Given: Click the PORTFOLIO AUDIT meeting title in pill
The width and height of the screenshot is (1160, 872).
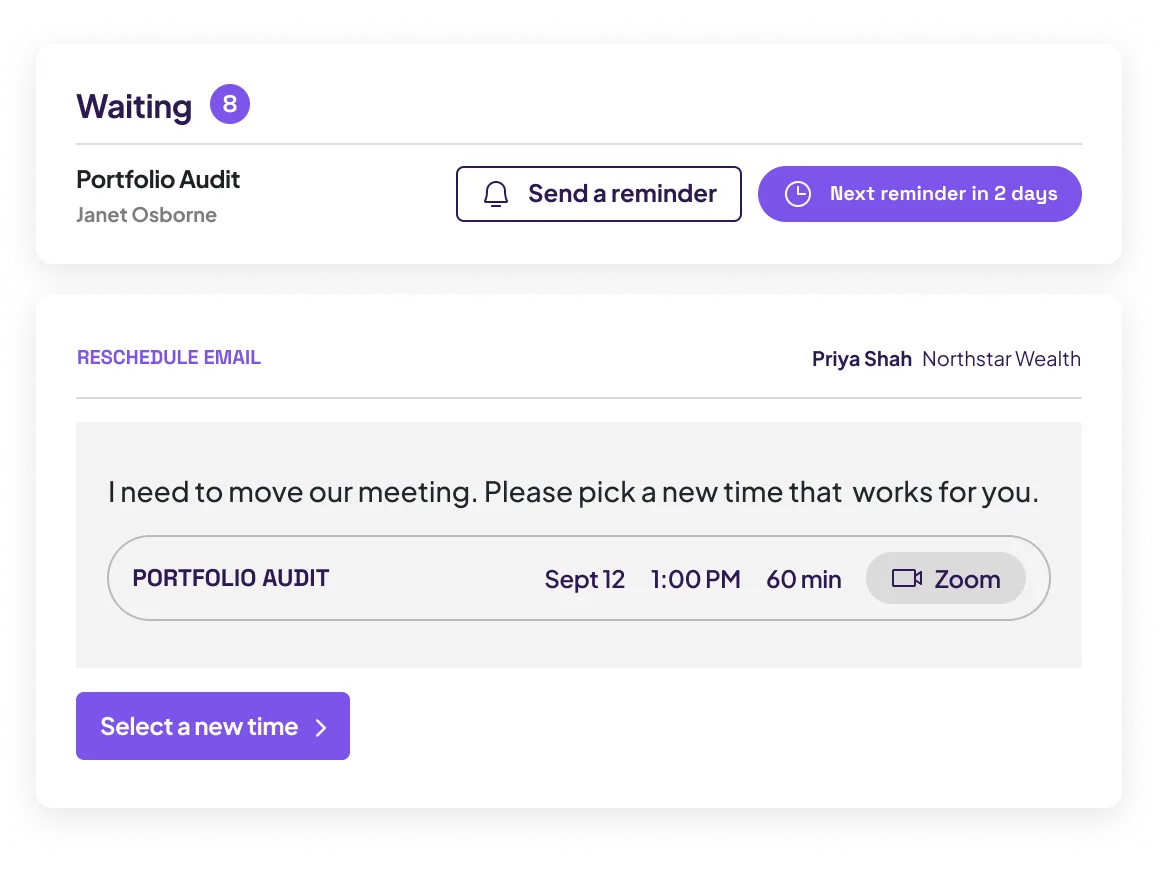Looking at the screenshot, I should (231, 578).
